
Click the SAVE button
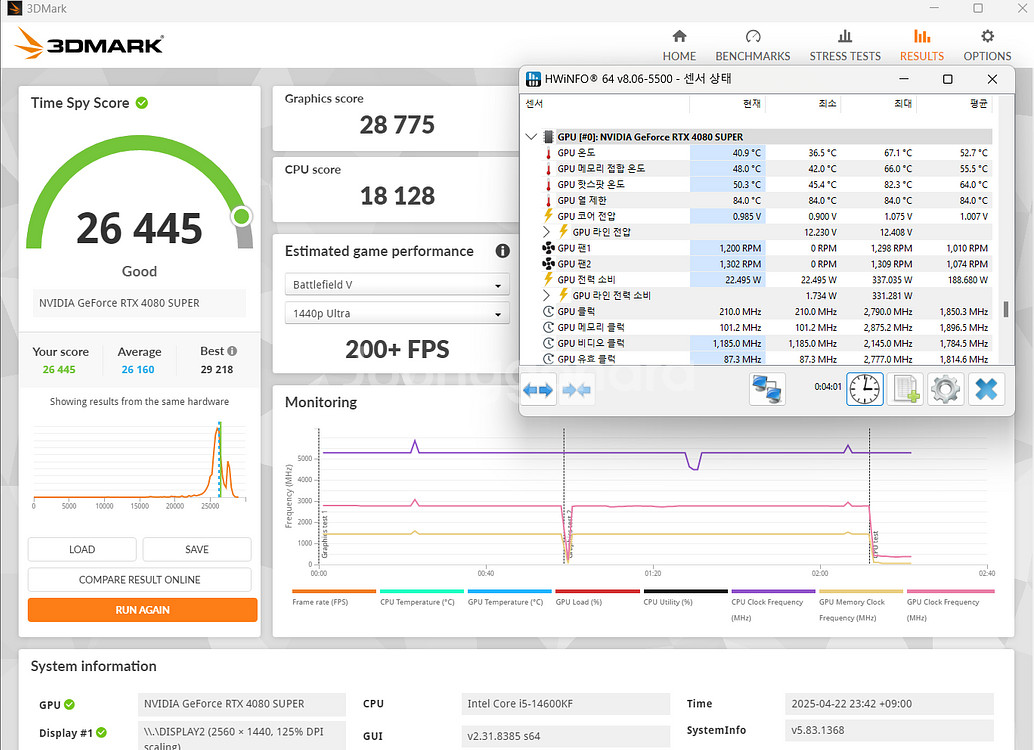(197, 549)
